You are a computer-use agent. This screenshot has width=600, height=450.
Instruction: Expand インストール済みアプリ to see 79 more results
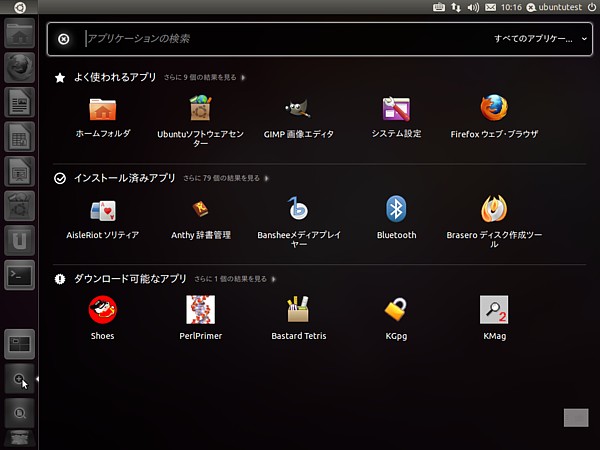point(226,178)
